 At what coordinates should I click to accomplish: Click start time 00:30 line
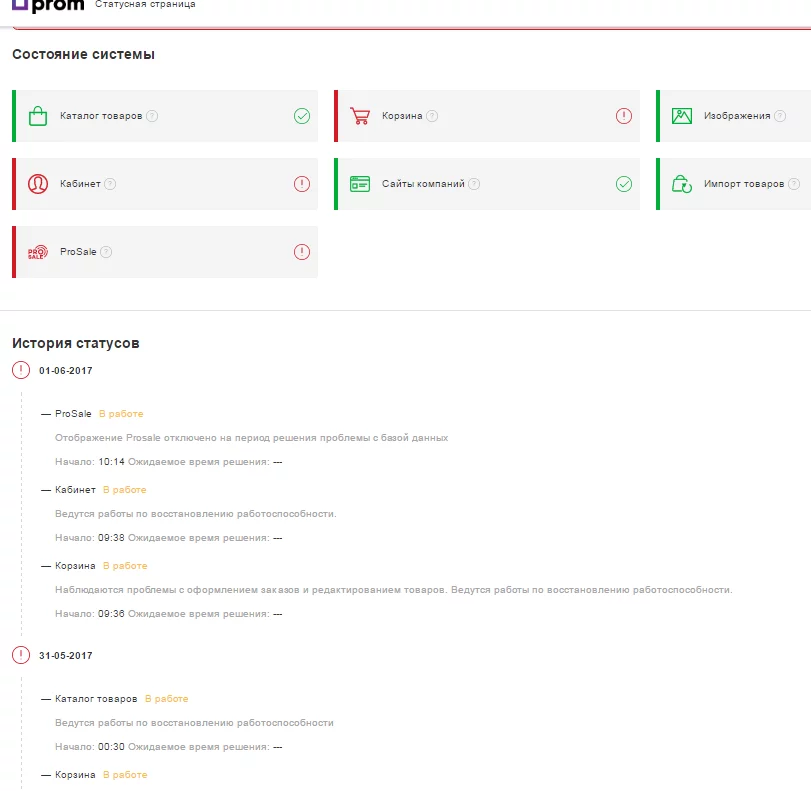[x=169, y=747]
